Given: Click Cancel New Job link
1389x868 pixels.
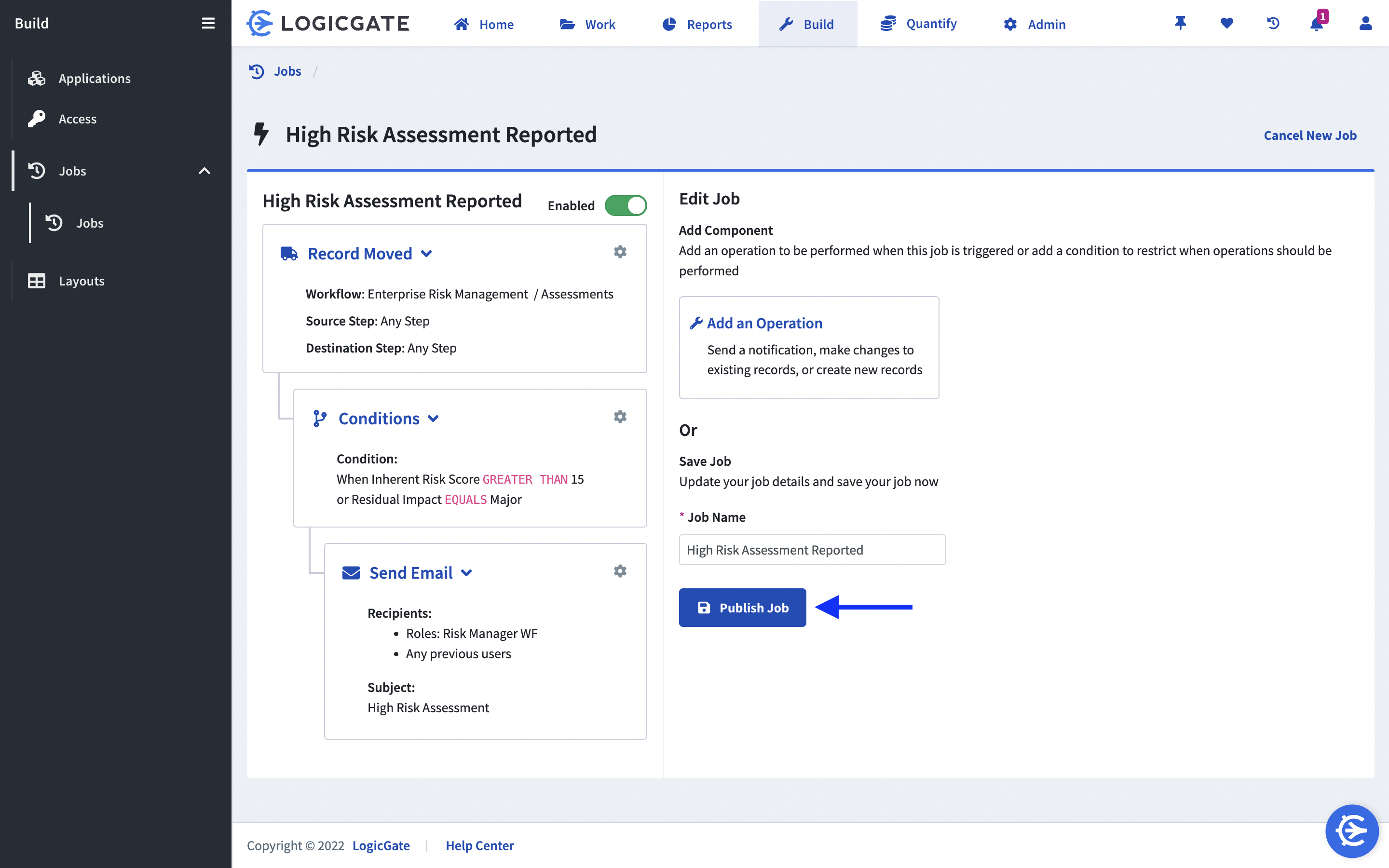Looking at the screenshot, I should (1310, 136).
